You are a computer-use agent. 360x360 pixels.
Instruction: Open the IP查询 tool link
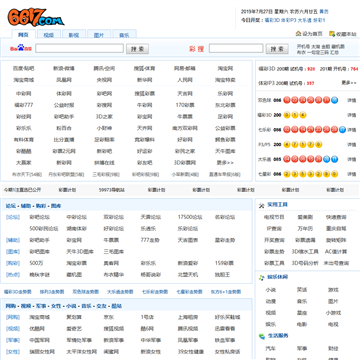274,229
